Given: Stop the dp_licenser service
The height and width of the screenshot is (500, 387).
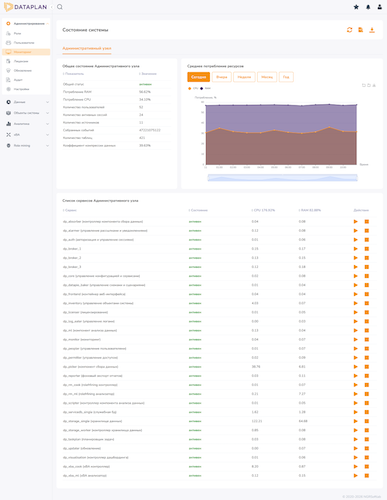Looking at the screenshot, I should coord(367,312).
